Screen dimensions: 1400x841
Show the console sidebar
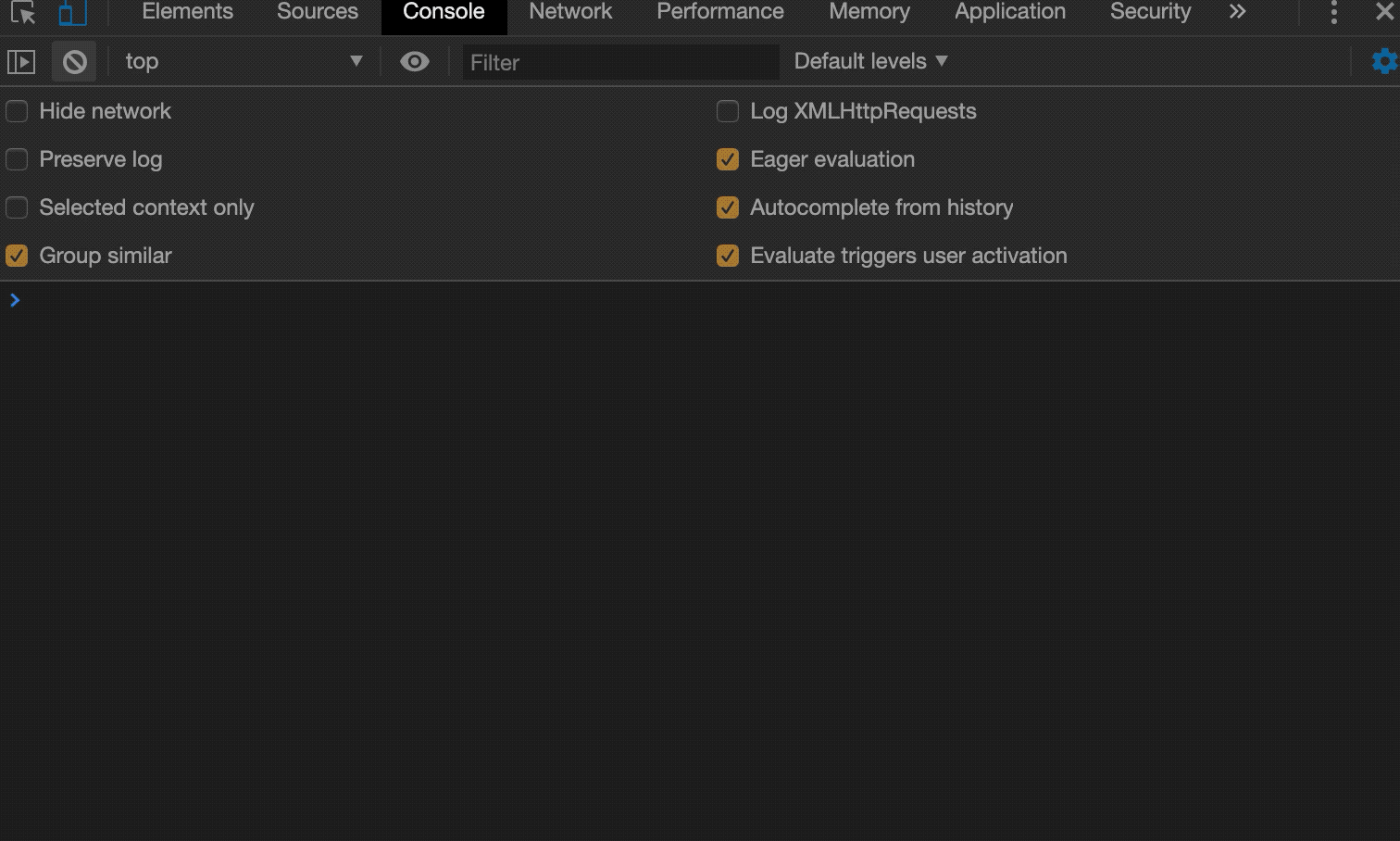pos(21,62)
